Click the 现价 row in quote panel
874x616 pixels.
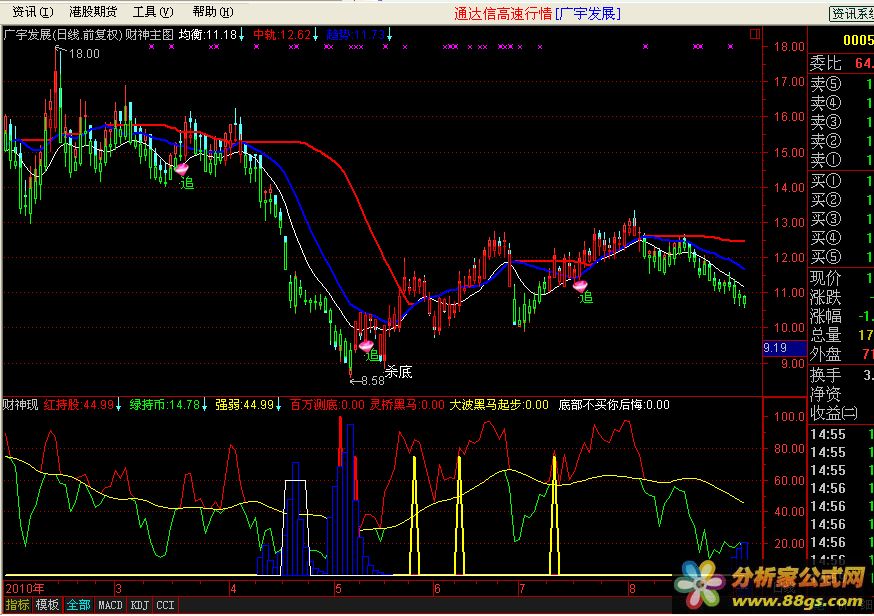tap(841, 278)
